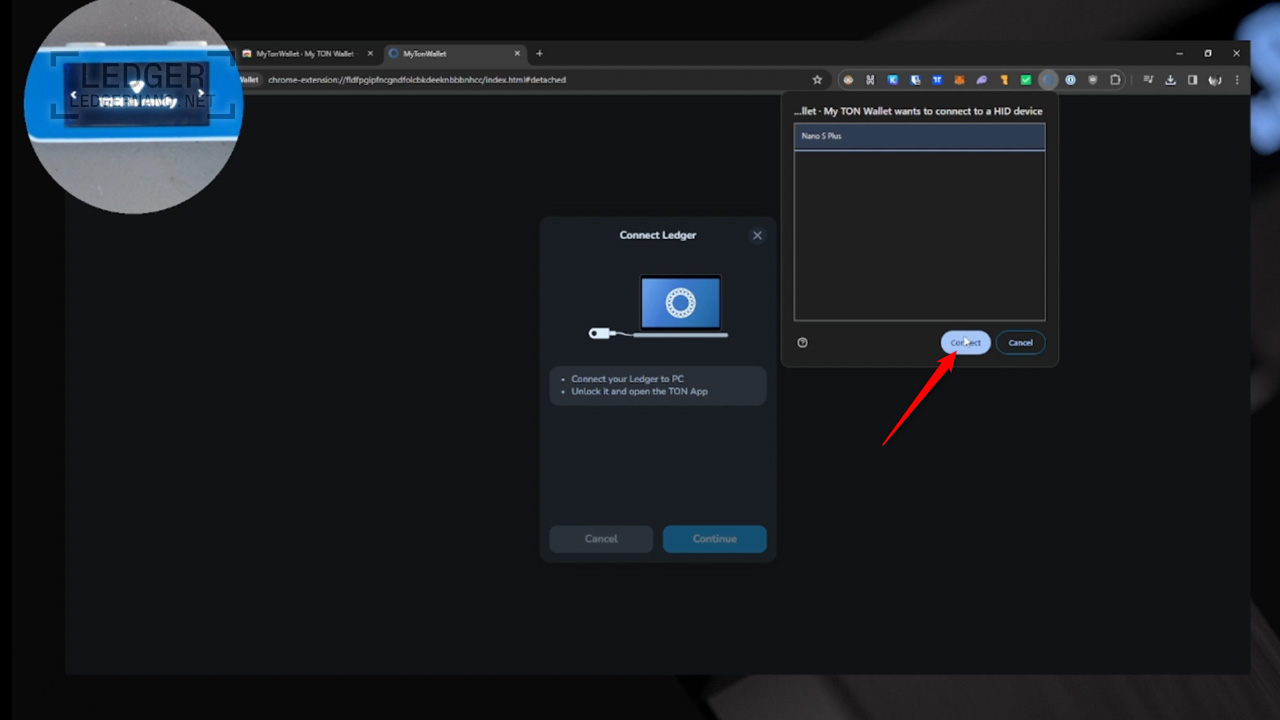The image size is (1280, 720).
Task: Click Connect in the HID device prompt
Action: (x=965, y=342)
